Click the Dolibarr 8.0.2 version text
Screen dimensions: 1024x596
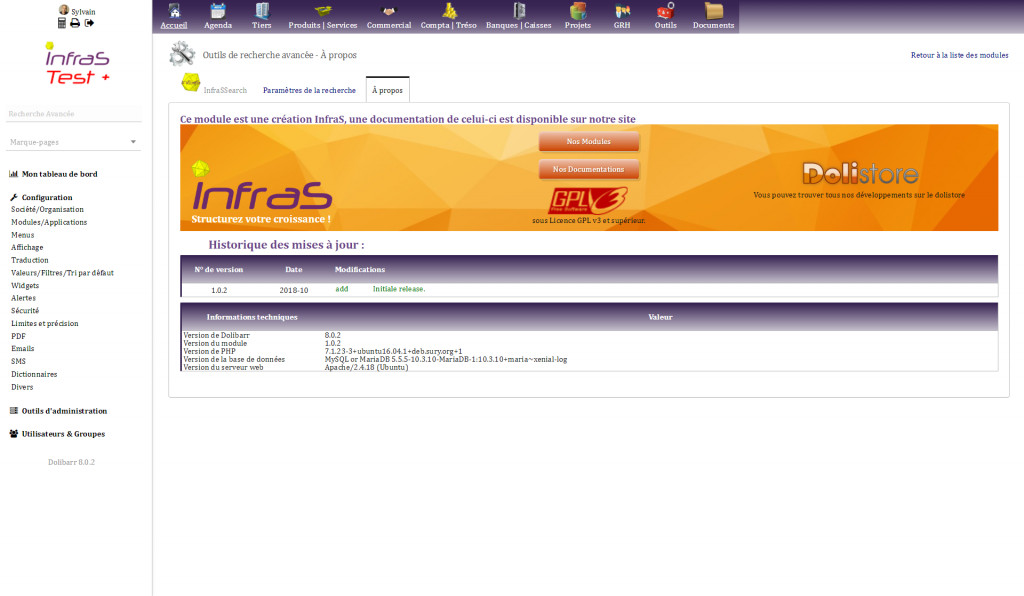[x=71, y=462]
